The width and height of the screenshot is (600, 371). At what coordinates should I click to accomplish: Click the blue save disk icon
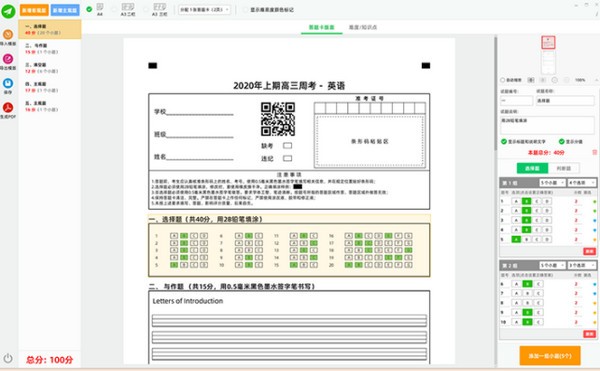pyautogui.click(x=8, y=83)
